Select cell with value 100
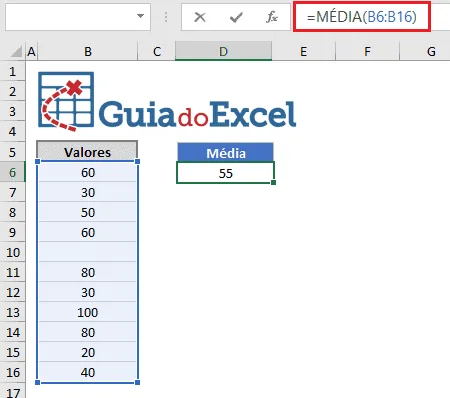The height and width of the screenshot is (398, 450). click(88, 312)
